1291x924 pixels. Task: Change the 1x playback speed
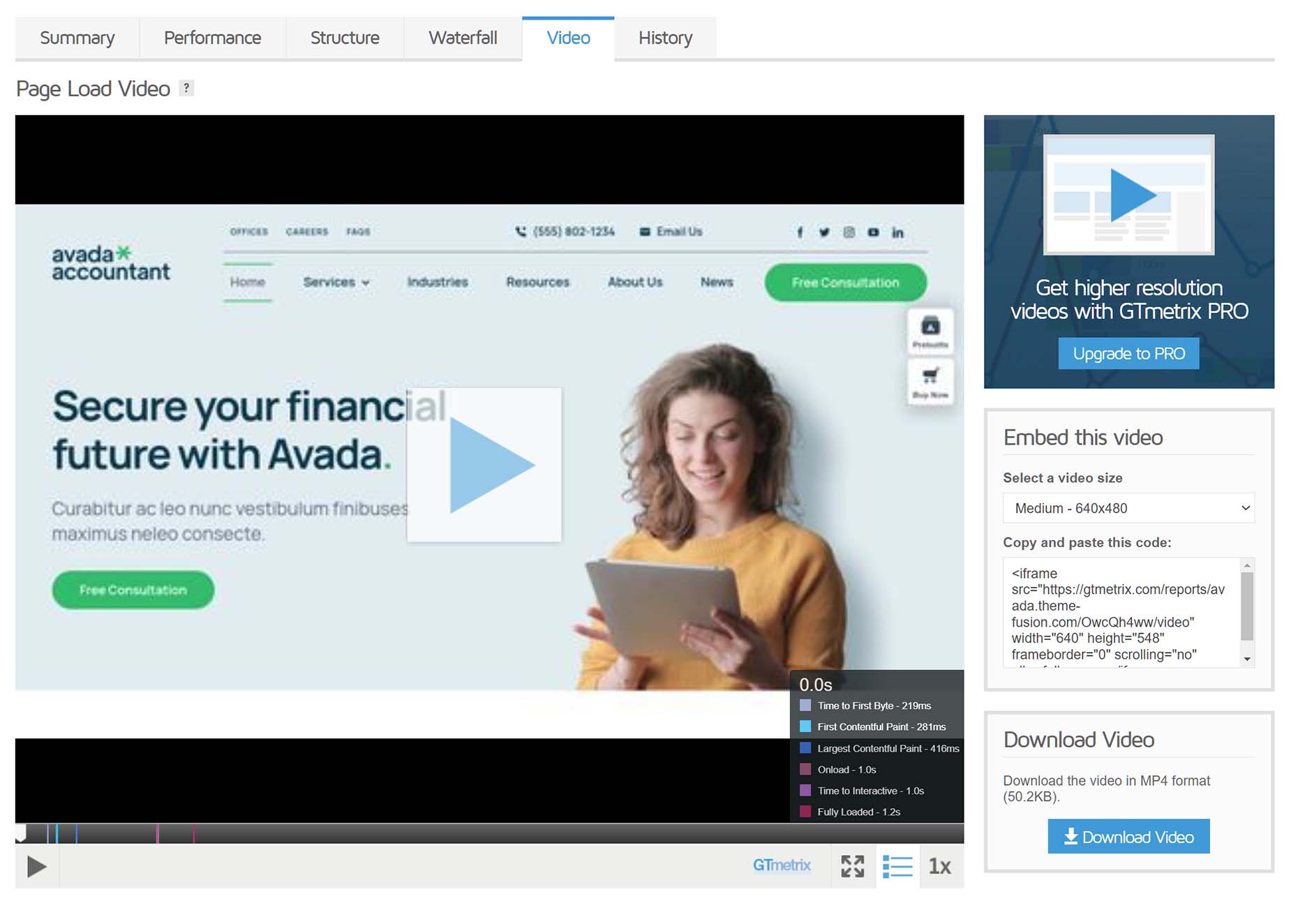pyautogui.click(x=940, y=866)
